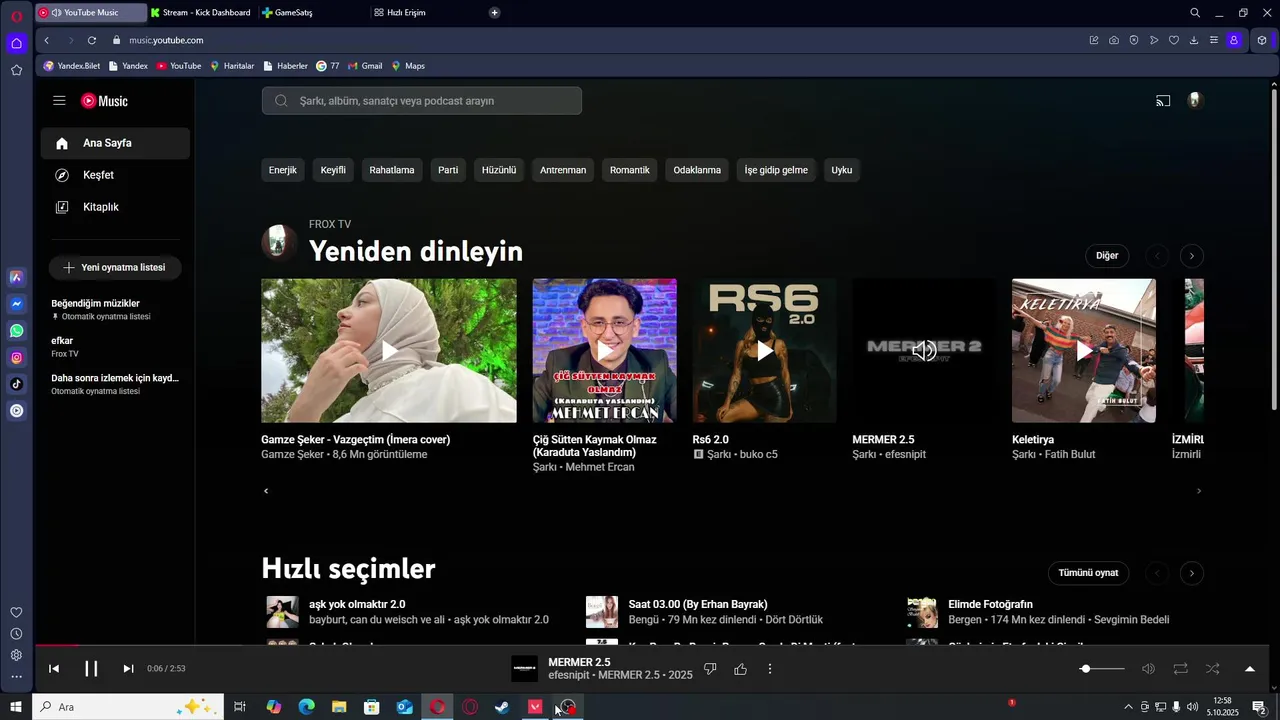Open Opera downloads icon in toolbar
The width and height of the screenshot is (1280, 720).
click(x=1194, y=40)
